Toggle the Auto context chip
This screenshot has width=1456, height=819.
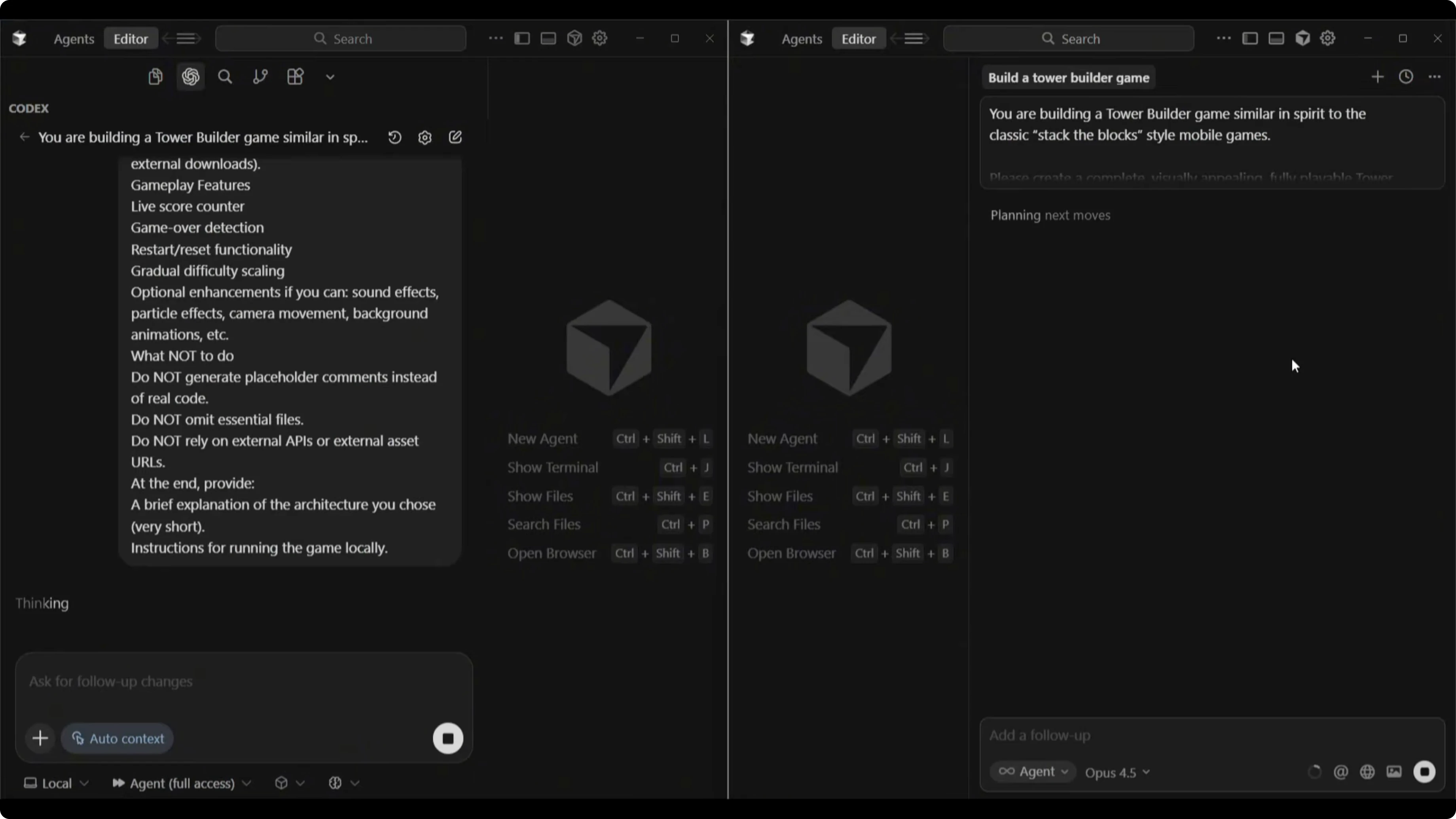(x=118, y=738)
